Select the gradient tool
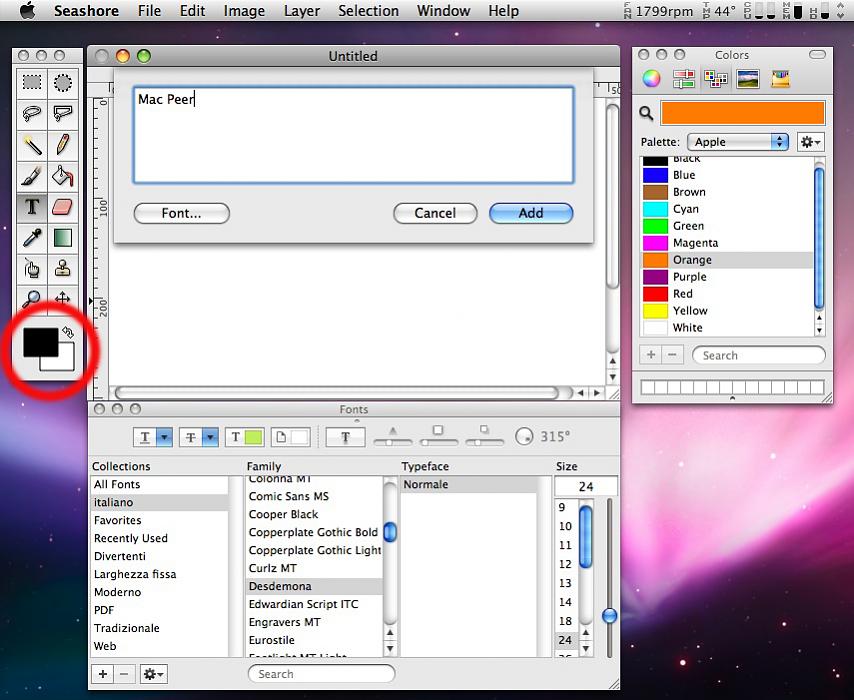Viewport: 854px width, 700px height. coord(63,238)
